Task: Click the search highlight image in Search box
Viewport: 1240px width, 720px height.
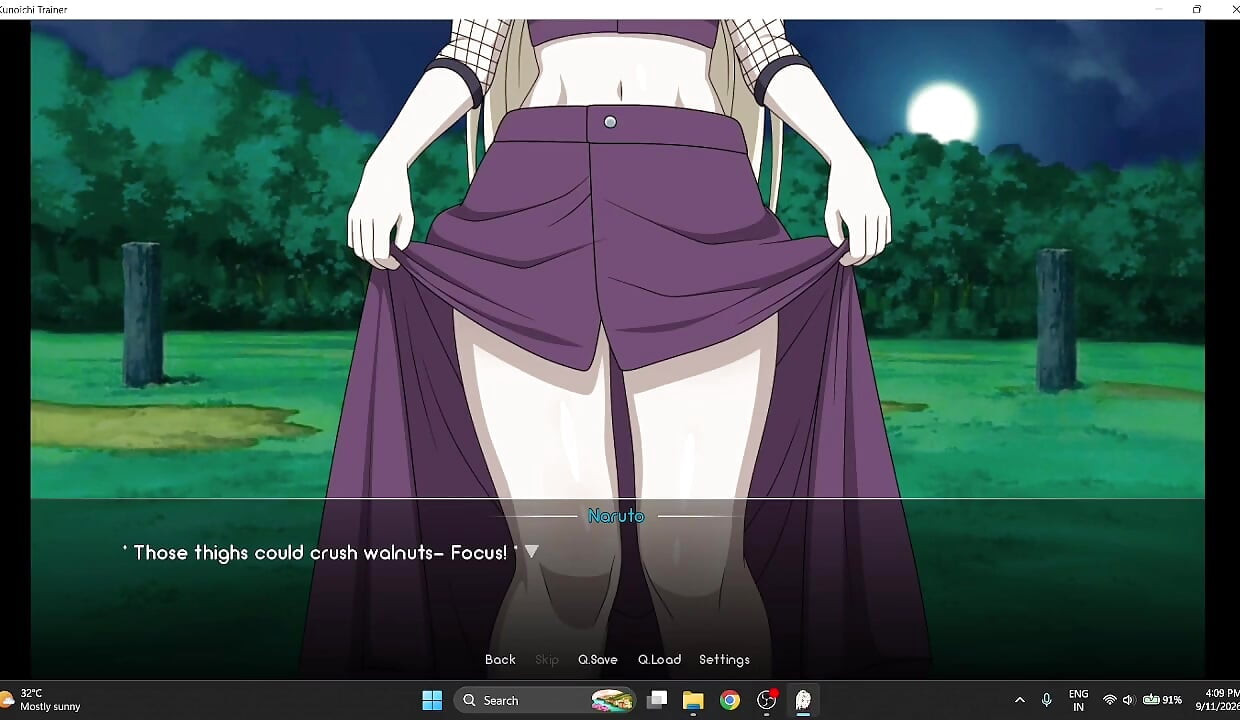Action: pyautogui.click(x=613, y=700)
